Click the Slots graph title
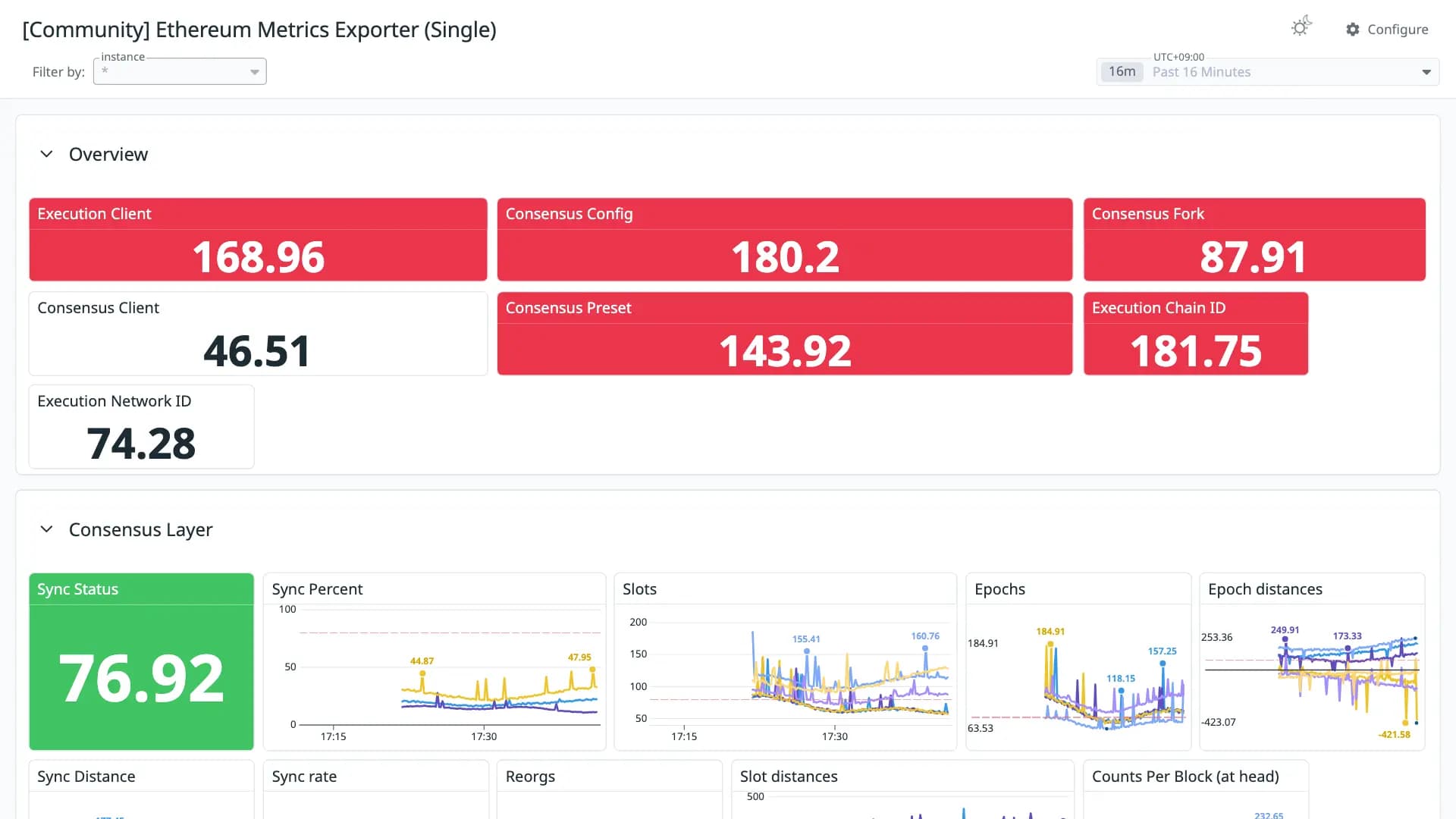 click(x=639, y=589)
